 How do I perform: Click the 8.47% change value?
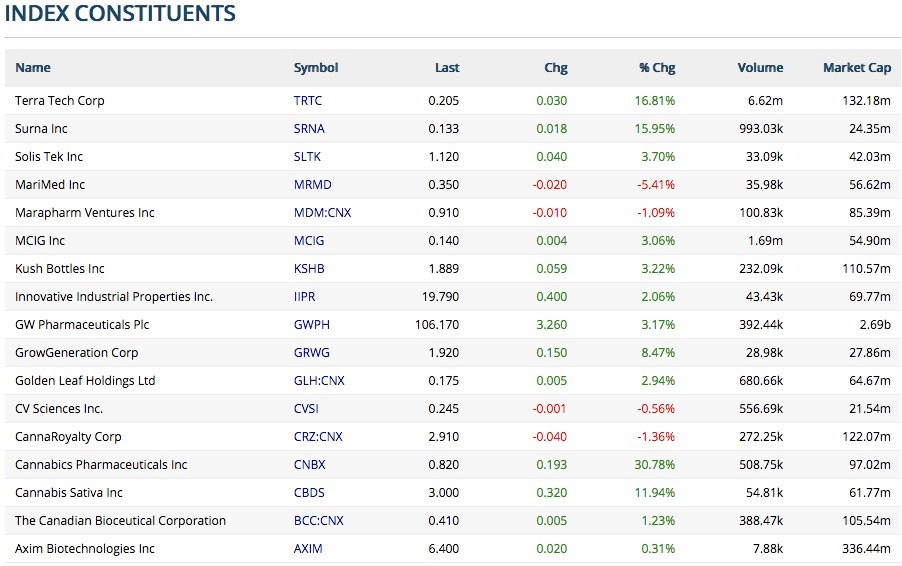(x=658, y=353)
